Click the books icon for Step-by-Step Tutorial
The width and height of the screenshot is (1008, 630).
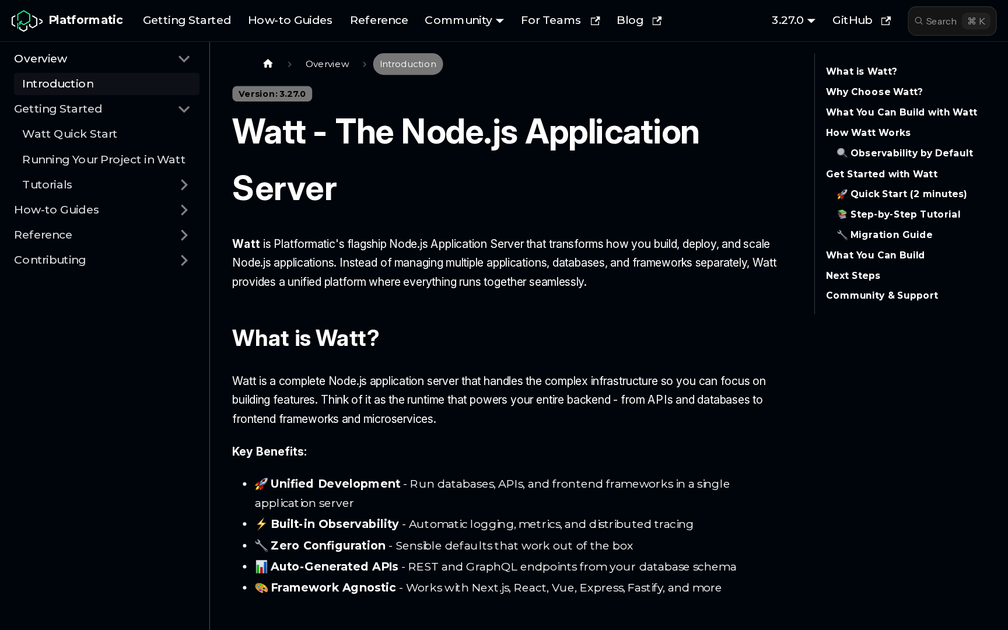click(x=841, y=214)
